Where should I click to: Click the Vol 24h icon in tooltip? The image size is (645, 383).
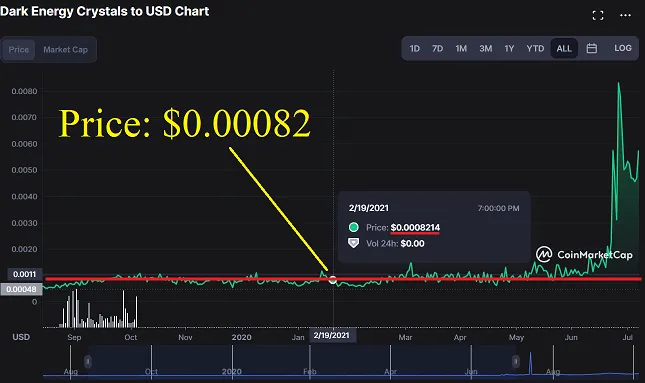pos(353,243)
